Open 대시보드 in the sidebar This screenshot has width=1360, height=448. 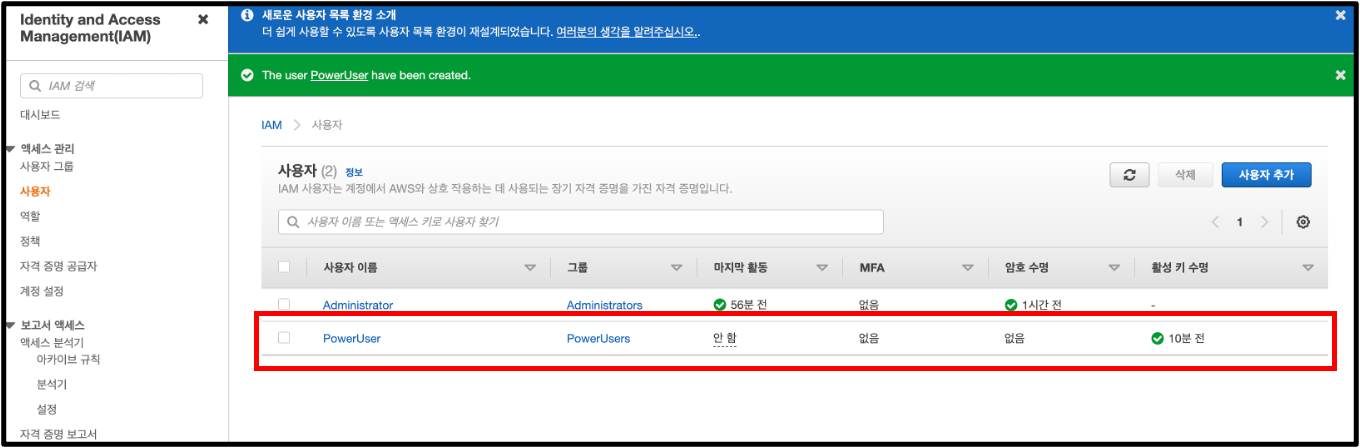pos(41,115)
